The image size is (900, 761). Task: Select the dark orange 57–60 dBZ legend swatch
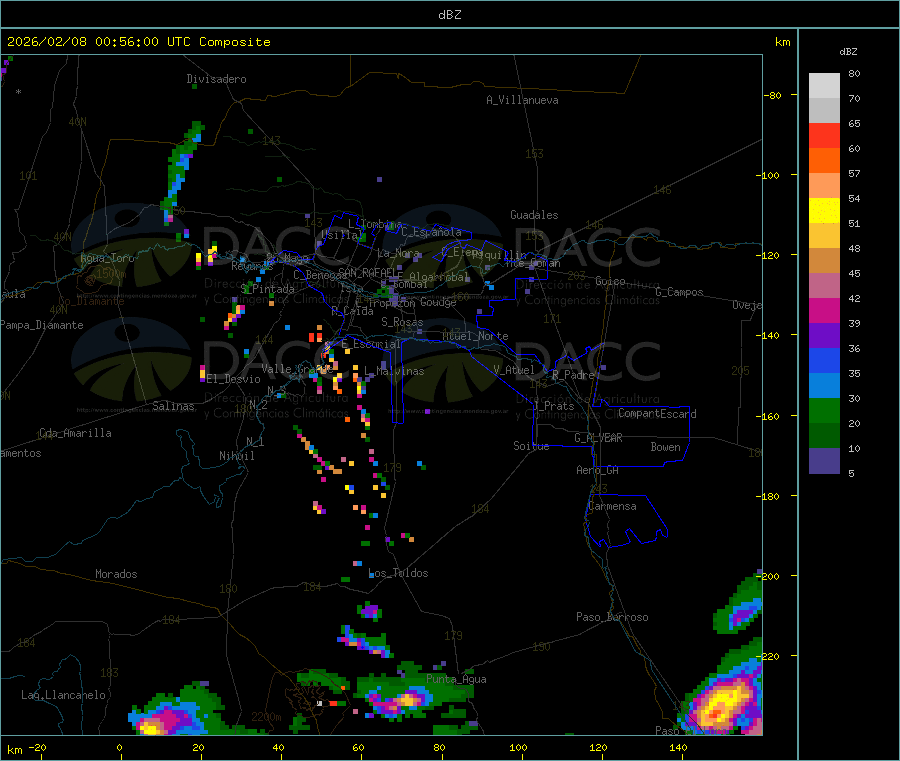pyautogui.click(x=824, y=161)
